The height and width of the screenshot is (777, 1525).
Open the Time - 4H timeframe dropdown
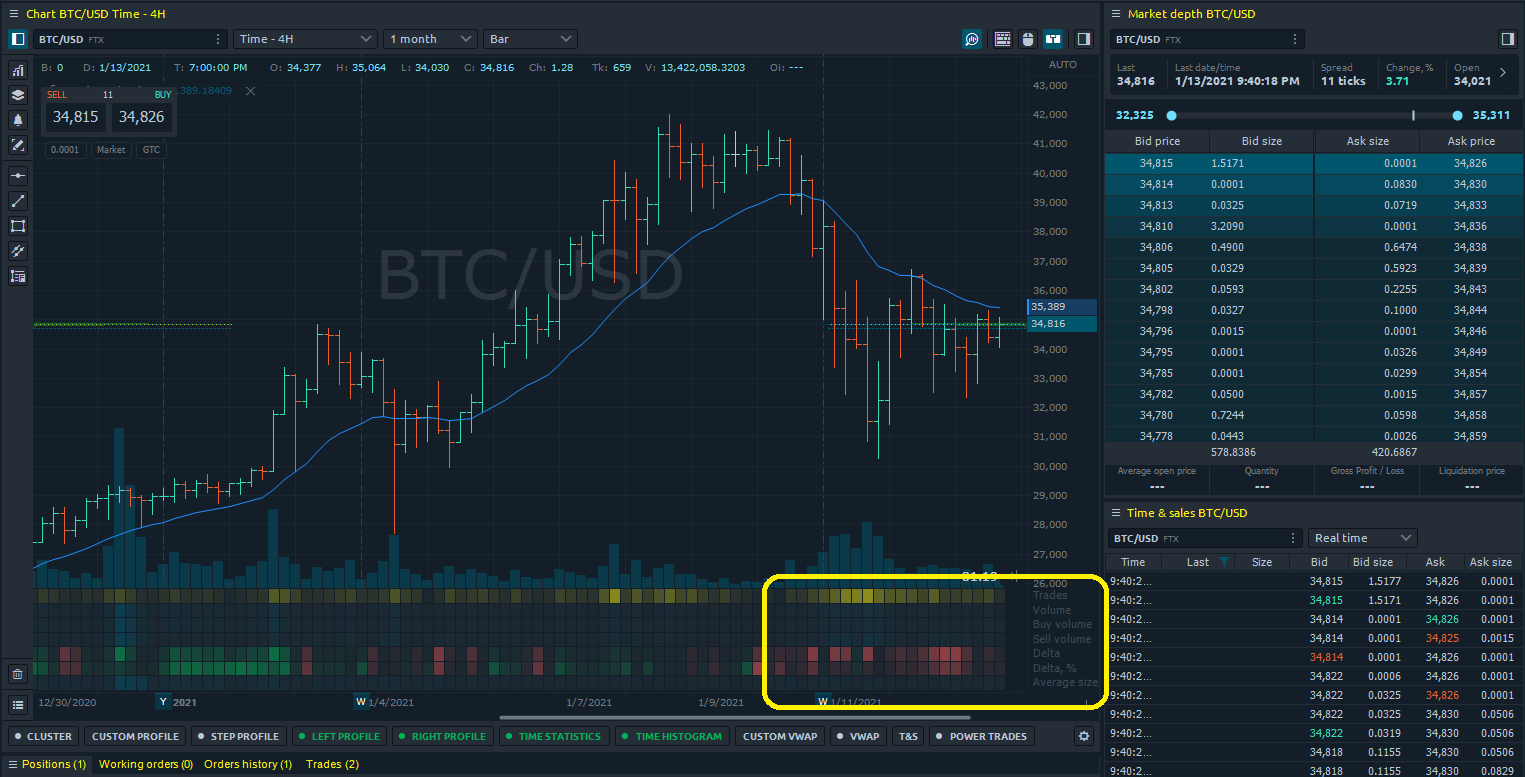point(306,39)
